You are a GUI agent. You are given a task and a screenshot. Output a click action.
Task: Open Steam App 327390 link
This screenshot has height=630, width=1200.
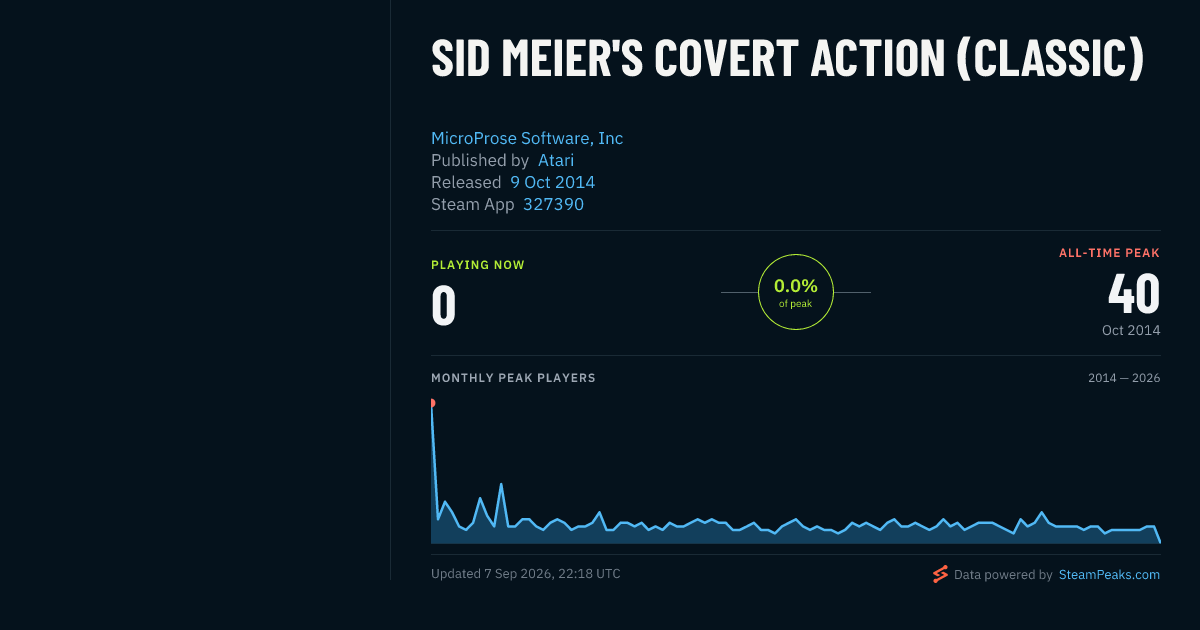(x=553, y=204)
